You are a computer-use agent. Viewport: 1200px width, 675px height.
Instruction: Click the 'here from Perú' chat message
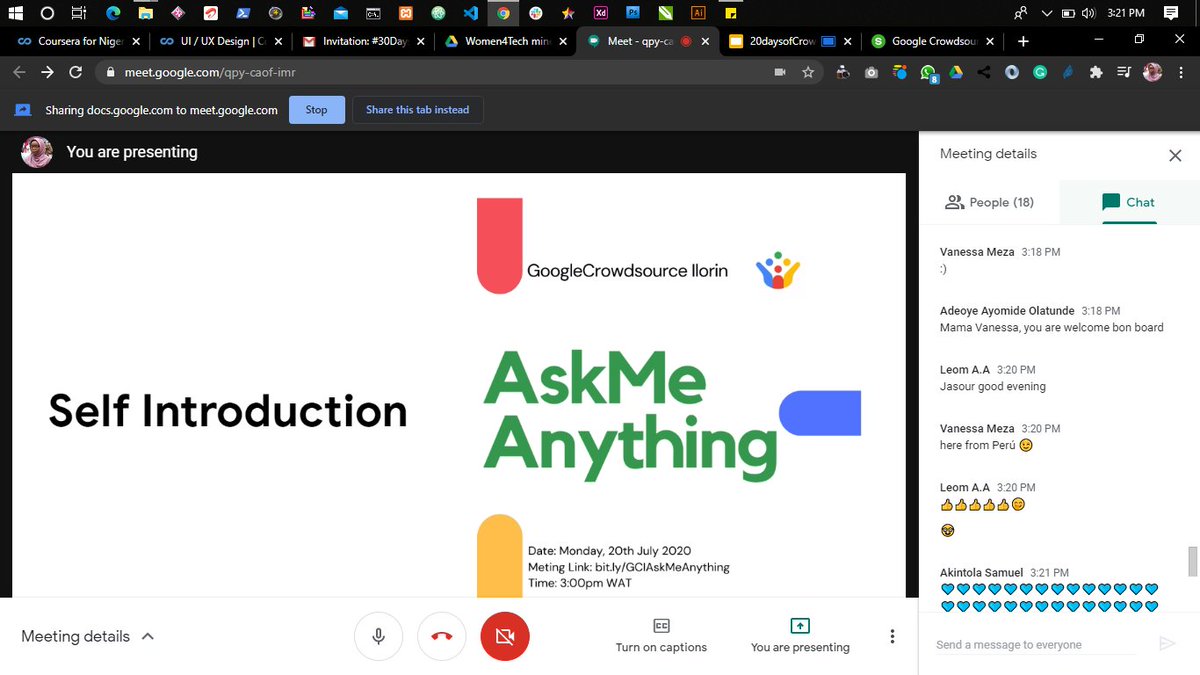click(986, 445)
